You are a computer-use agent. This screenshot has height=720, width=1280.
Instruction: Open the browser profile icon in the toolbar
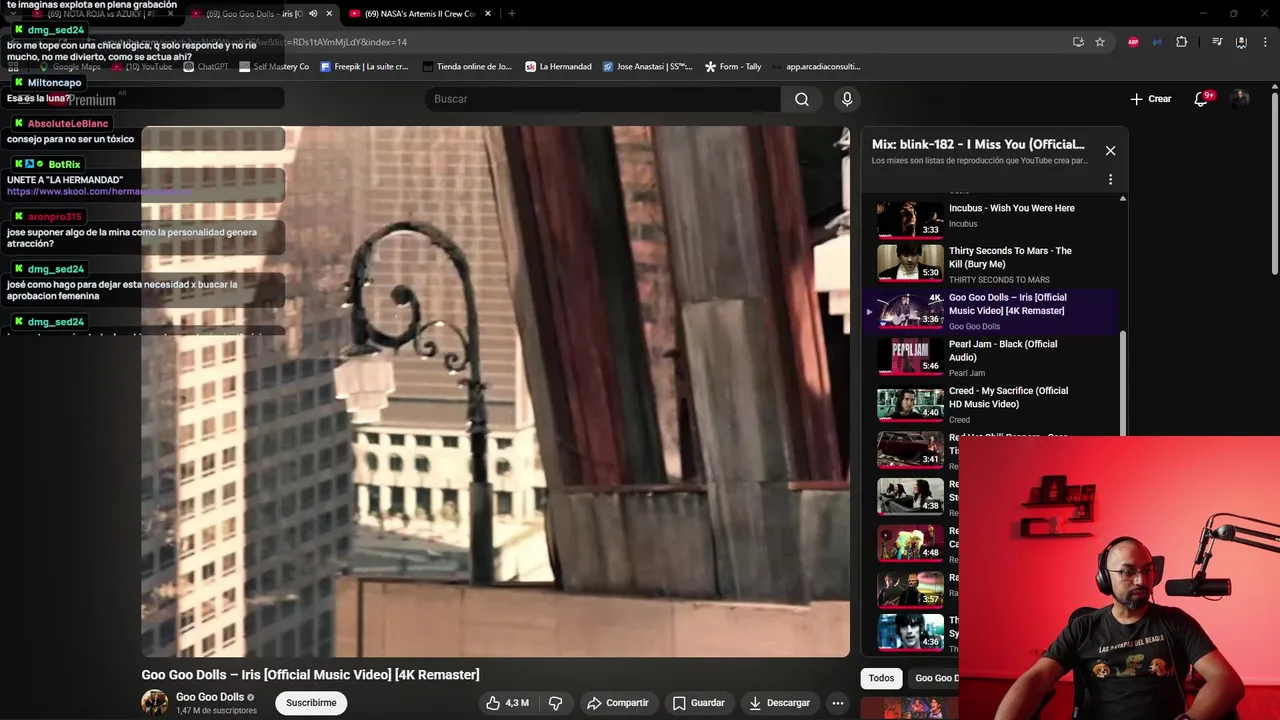click(1241, 42)
